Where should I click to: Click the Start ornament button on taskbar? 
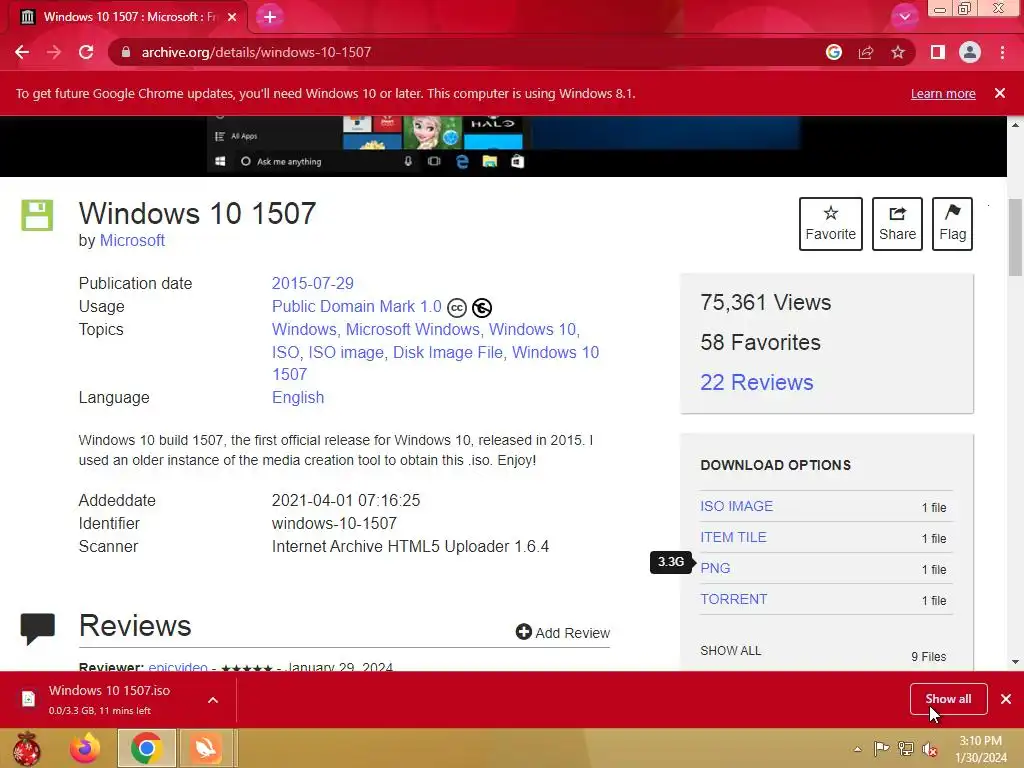26,748
